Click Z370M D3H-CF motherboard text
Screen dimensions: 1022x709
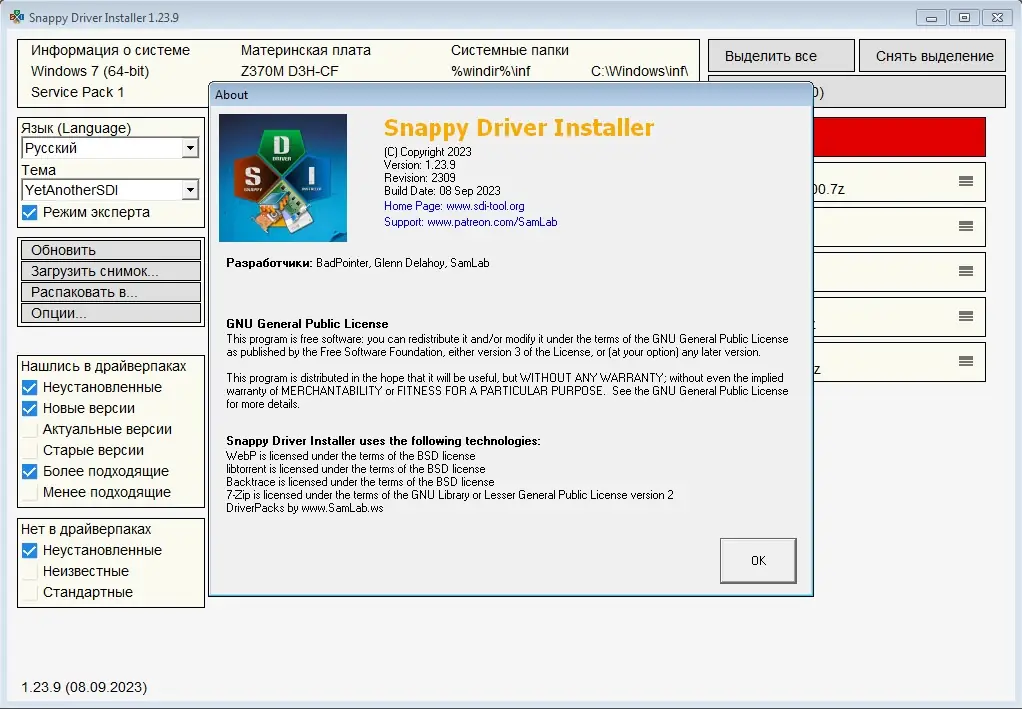click(x=289, y=71)
